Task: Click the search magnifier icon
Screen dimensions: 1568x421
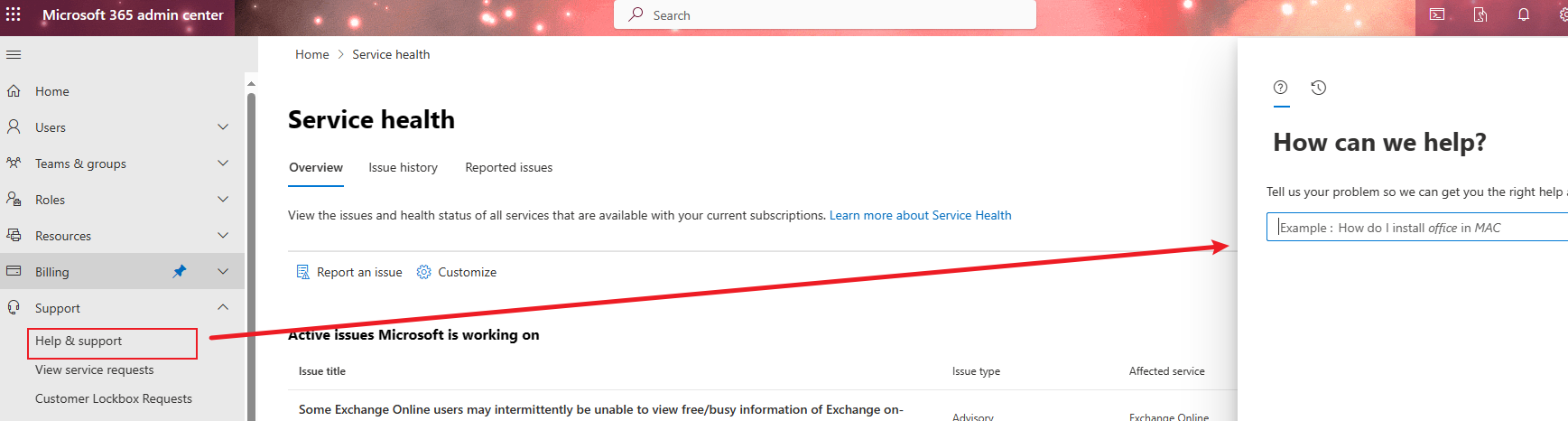Action: (636, 14)
